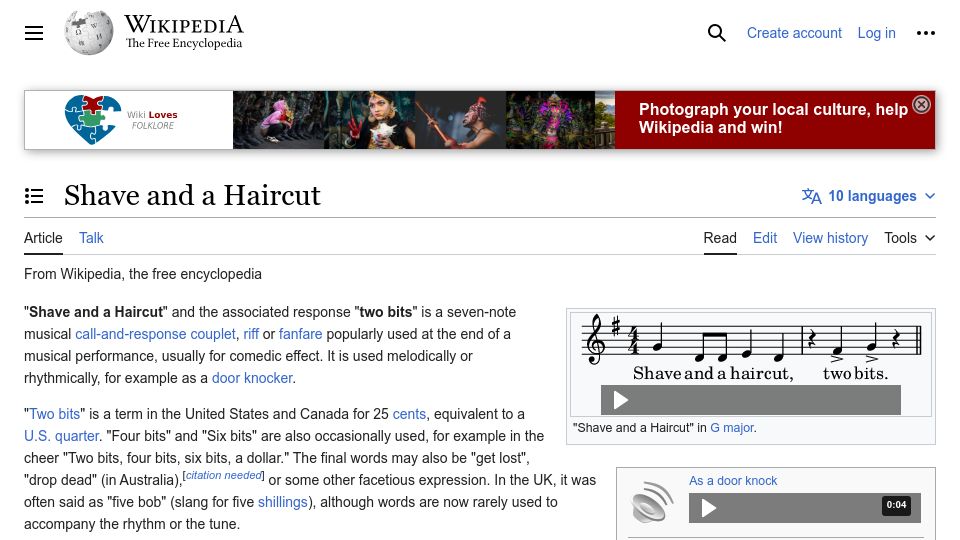Screen dimensions: 960x540
Task: Click the Create account link
Action: pyautogui.click(x=794, y=33)
